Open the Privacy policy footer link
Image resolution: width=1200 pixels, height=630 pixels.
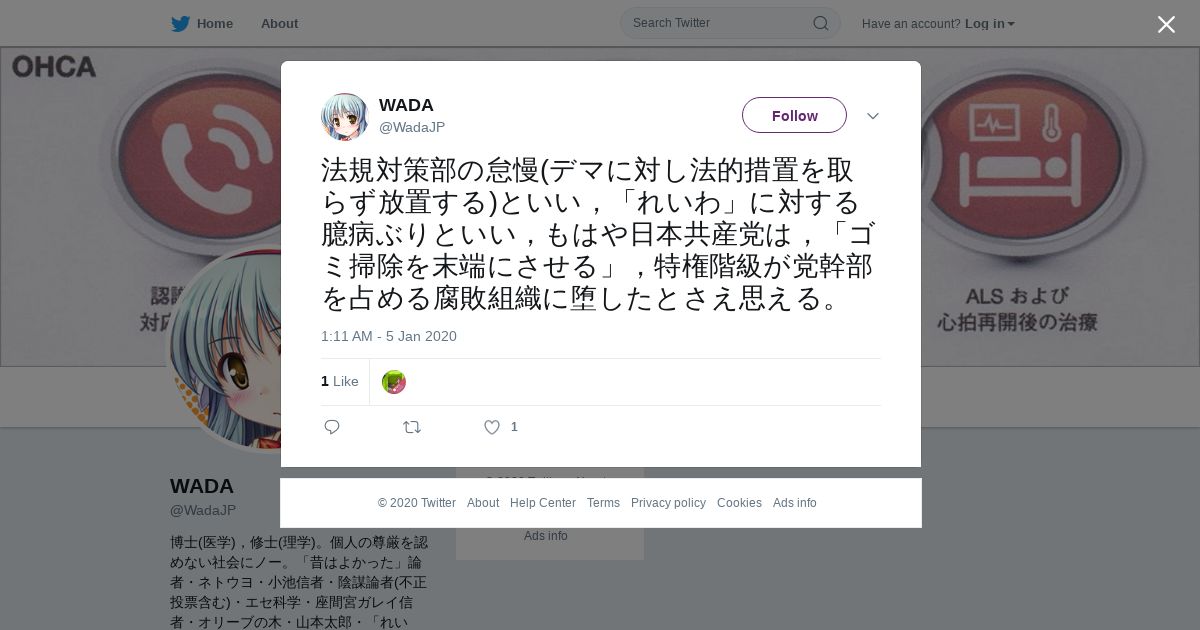click(x=668, y=503)
